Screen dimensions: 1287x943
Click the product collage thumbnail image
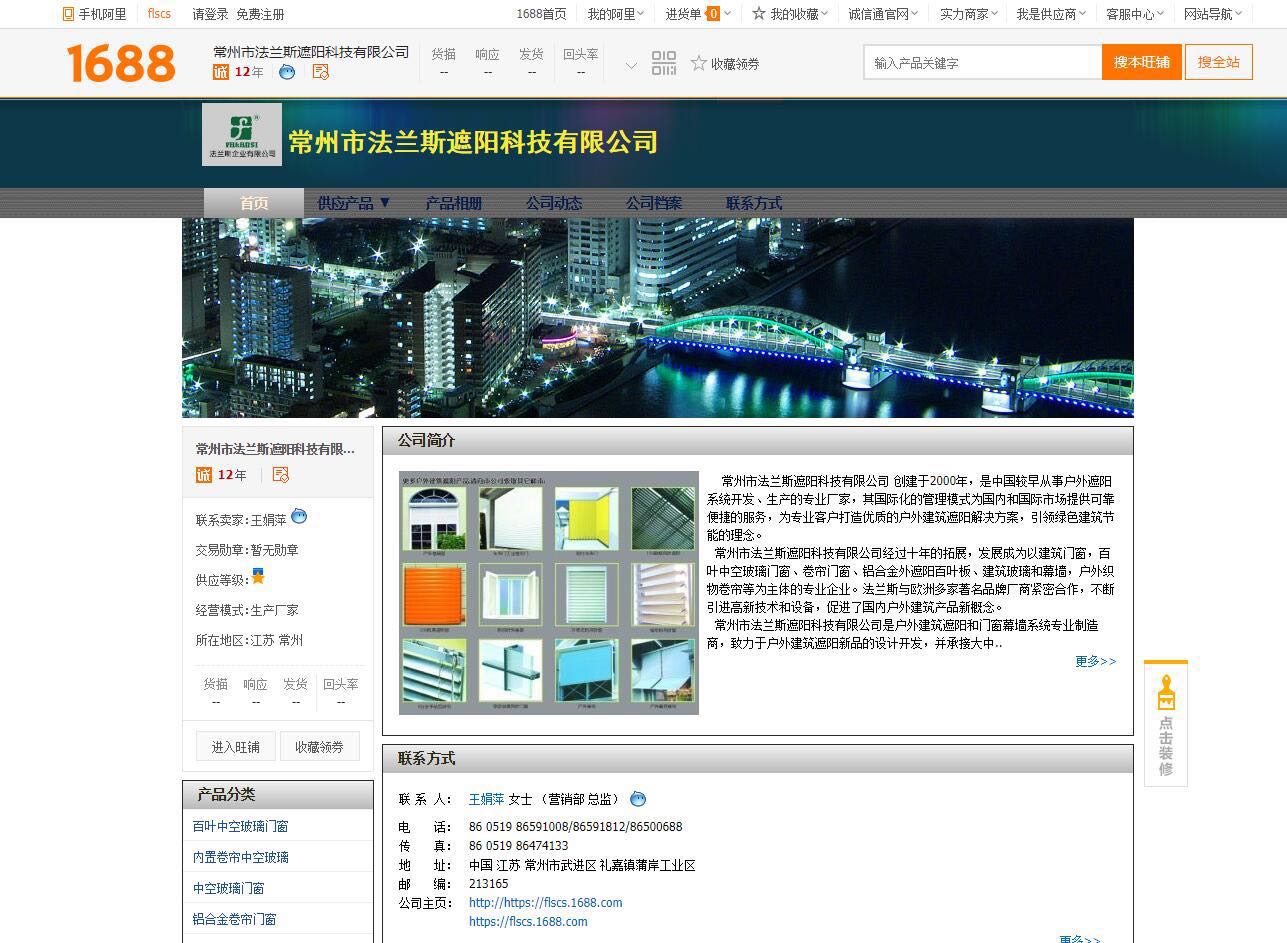pyautogui.click(x=549, y=593)
